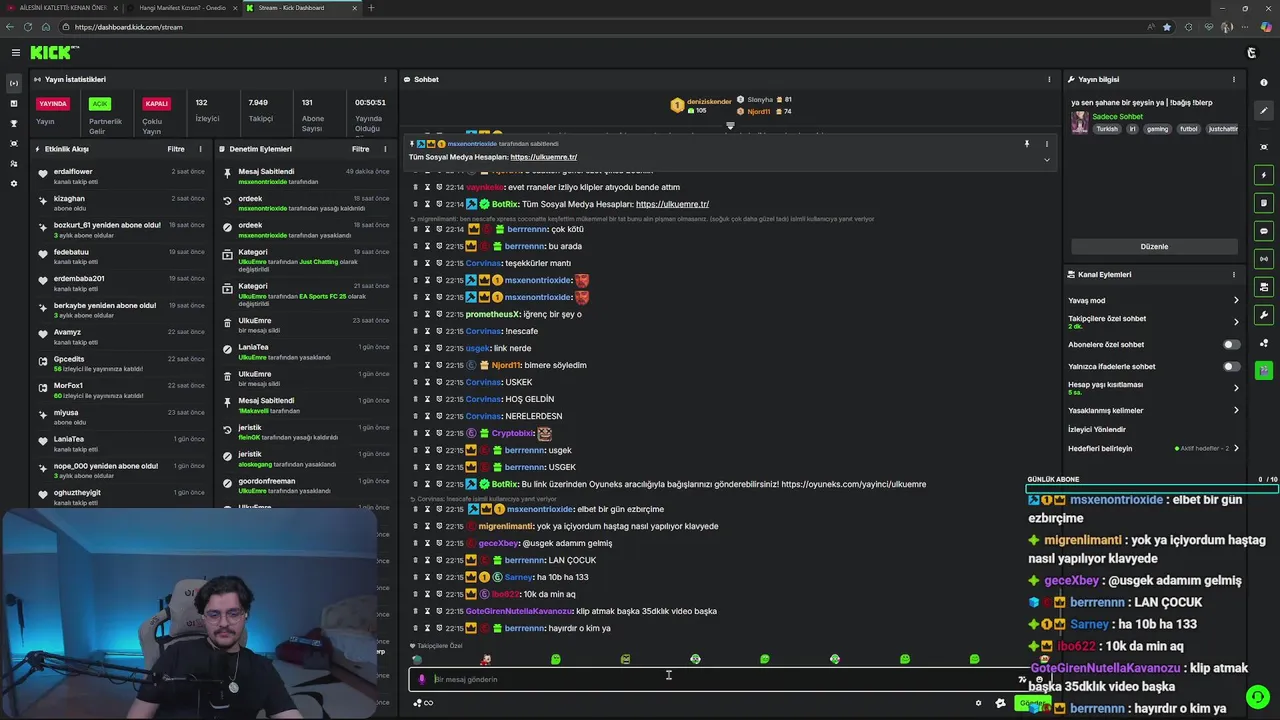Open a new browser tab

371,8
